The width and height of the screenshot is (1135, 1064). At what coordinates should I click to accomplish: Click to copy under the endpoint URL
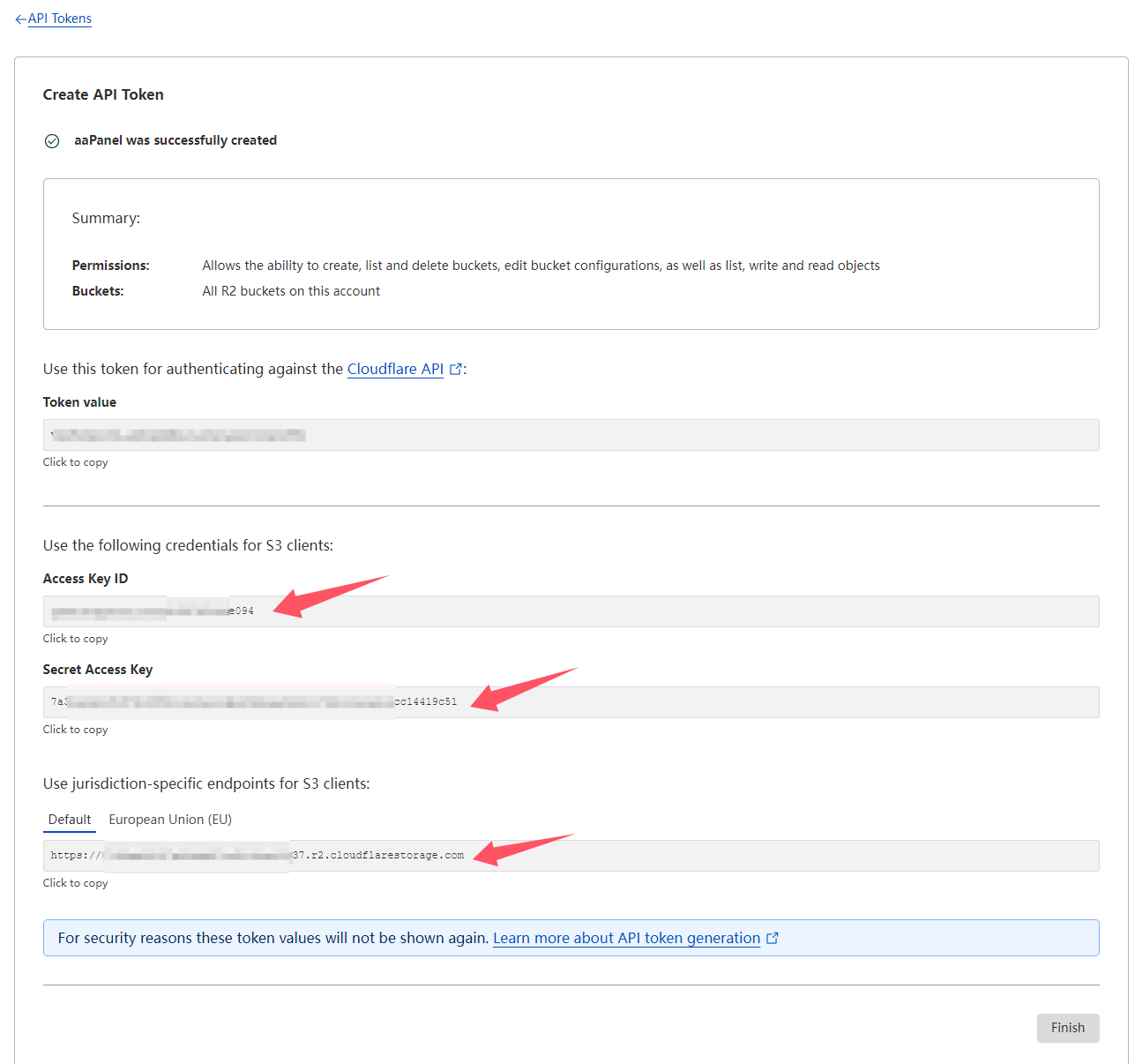point(76,883)
